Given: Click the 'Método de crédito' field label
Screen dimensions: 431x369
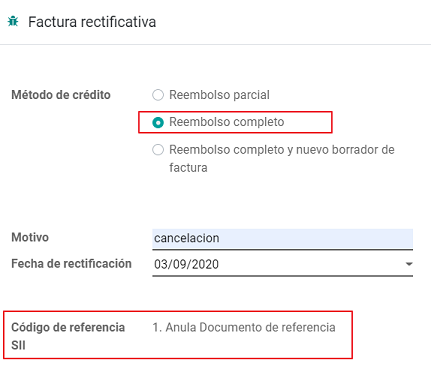Looking at the screenshot, I should (x=61, y=95).
